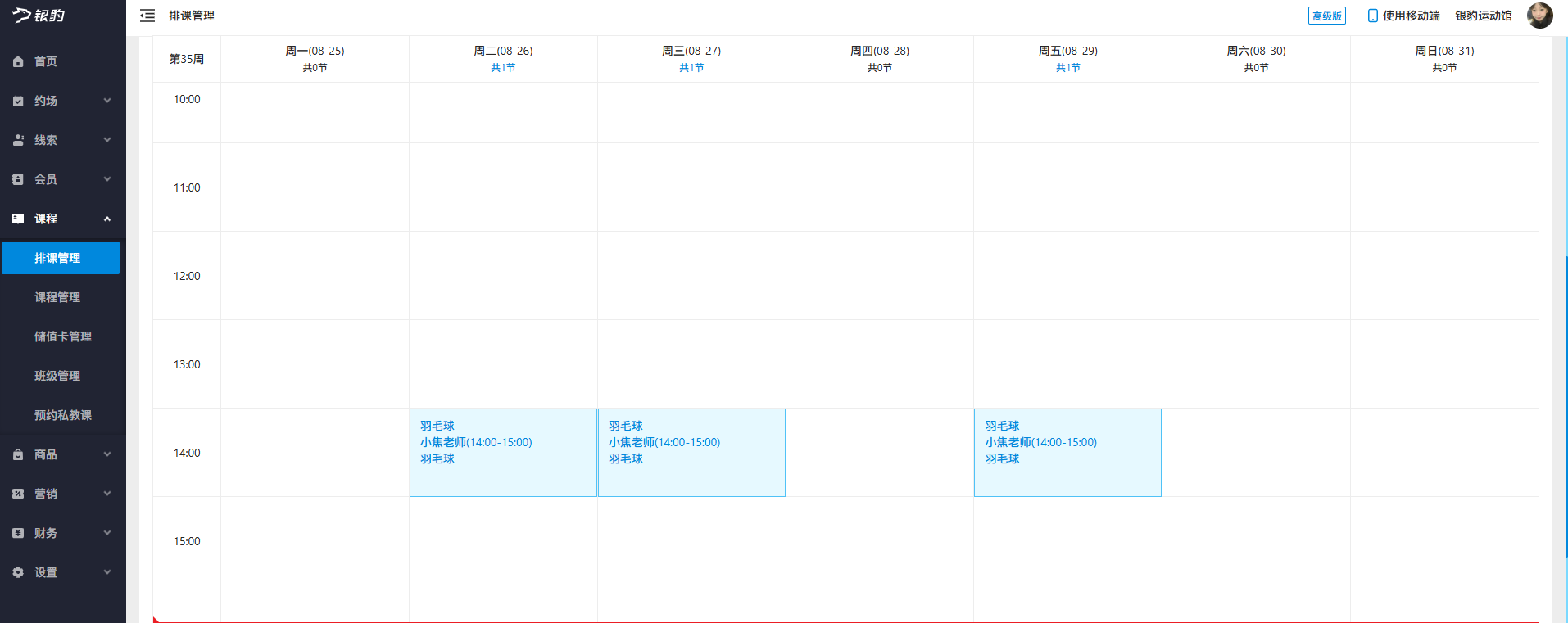1568x623 pixels.
Task: Expand the 营销 menu chevron
Action: coord(107,494)
